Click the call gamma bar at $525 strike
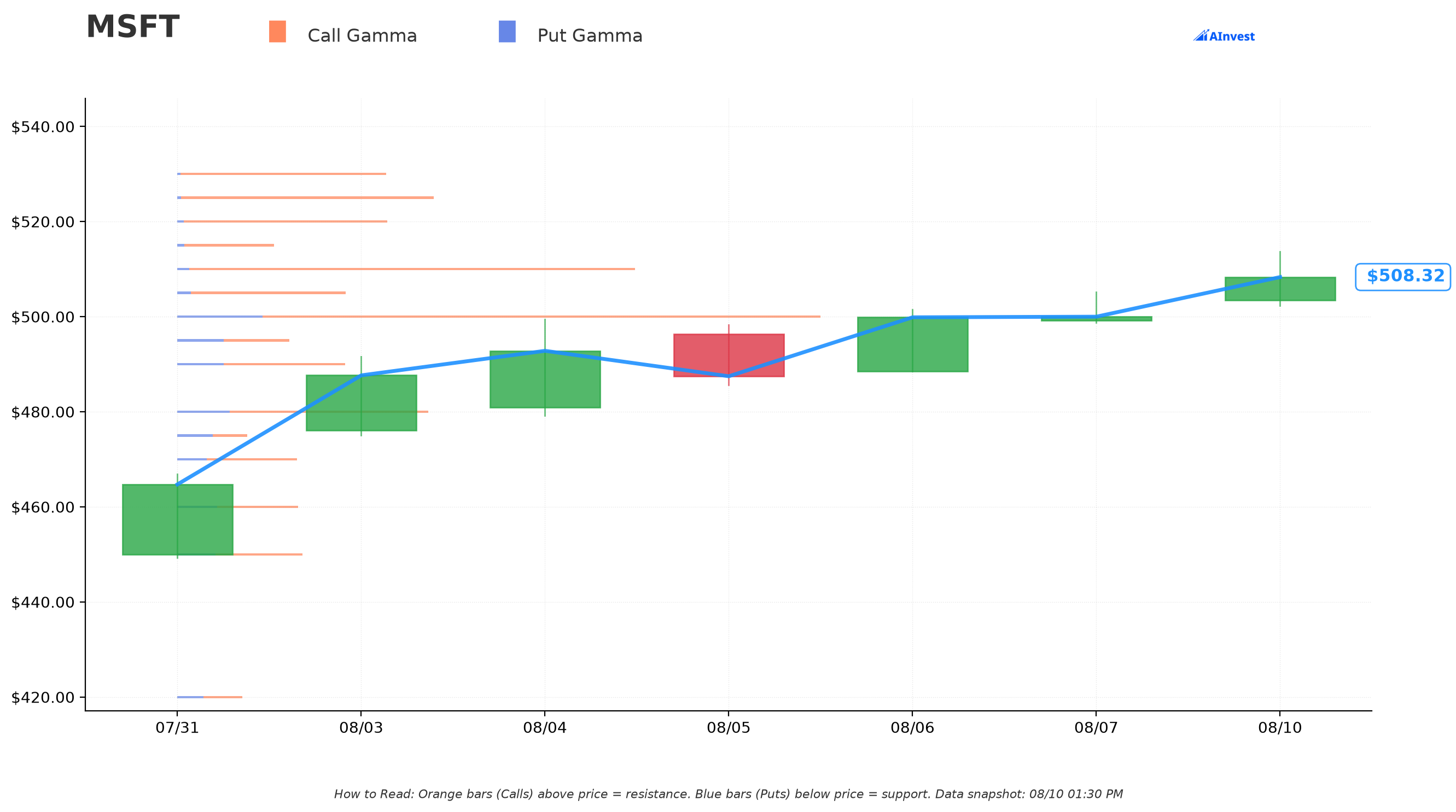This screenshot has height=812, width=1456. coord(307,198)
